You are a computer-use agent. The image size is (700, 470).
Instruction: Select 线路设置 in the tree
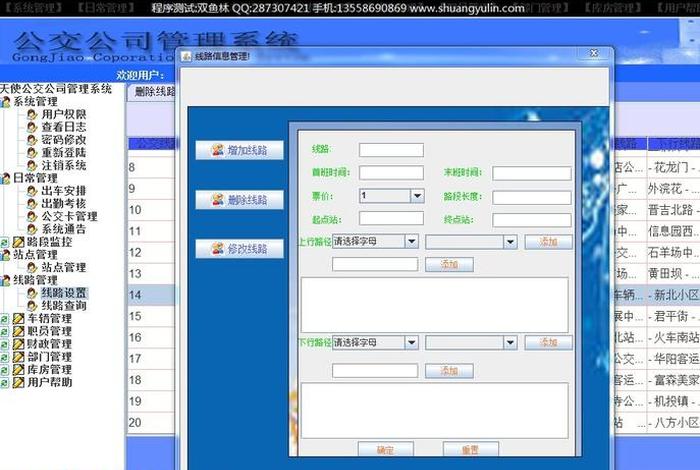[x=64, y=293]
